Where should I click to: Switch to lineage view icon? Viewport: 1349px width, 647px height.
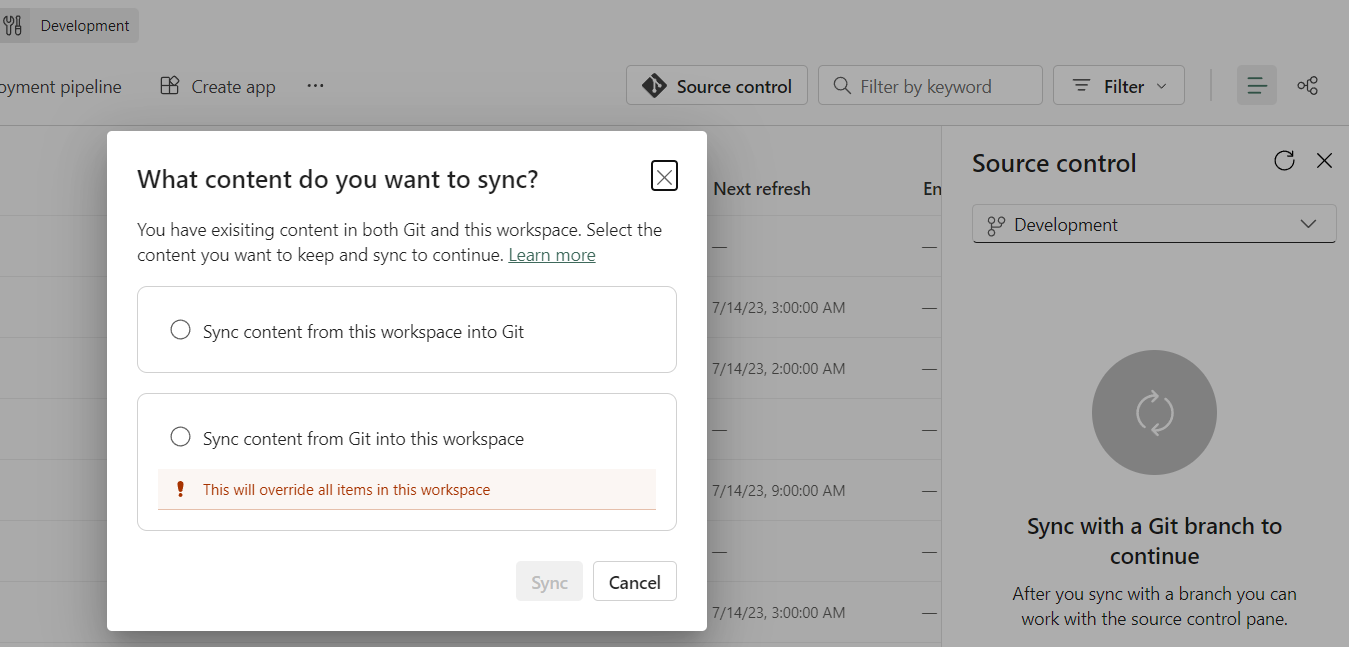click(x=1307, y=86)
